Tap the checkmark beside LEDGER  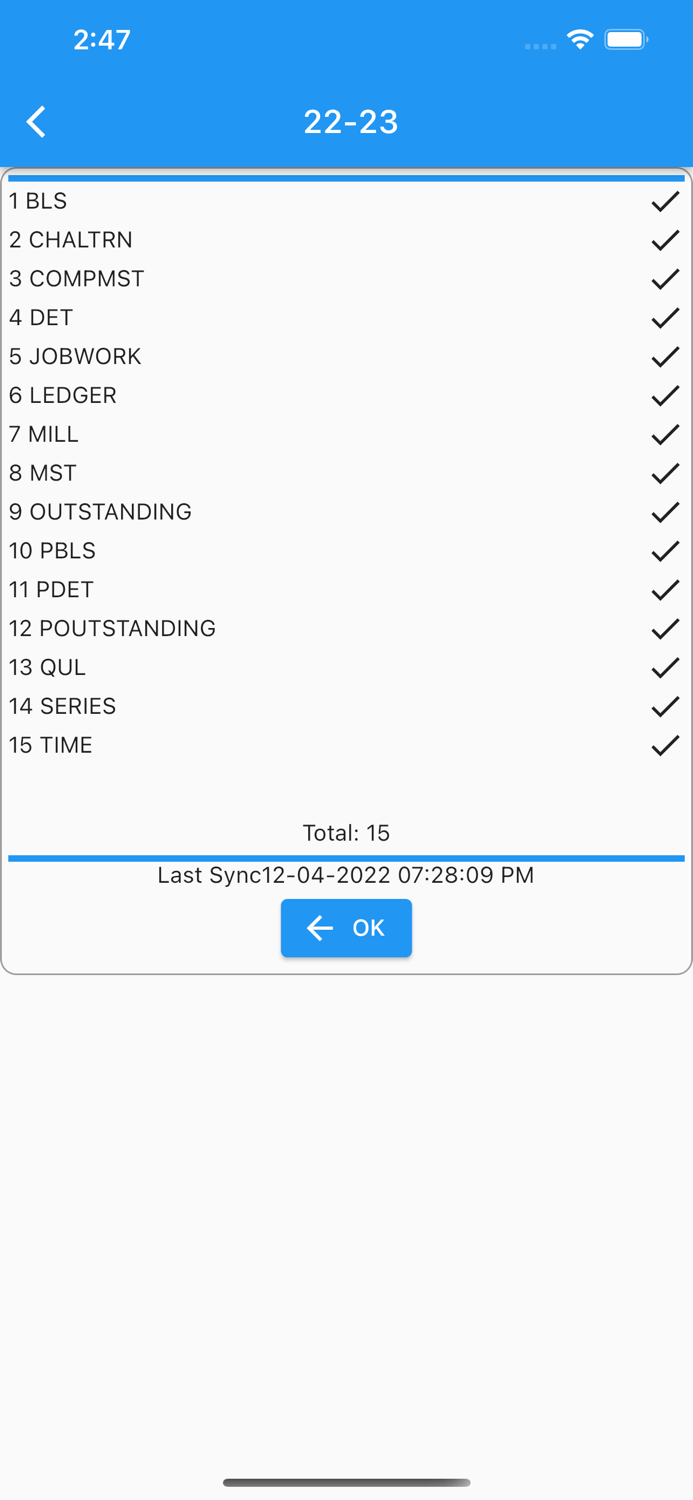(x=664, y=395)
